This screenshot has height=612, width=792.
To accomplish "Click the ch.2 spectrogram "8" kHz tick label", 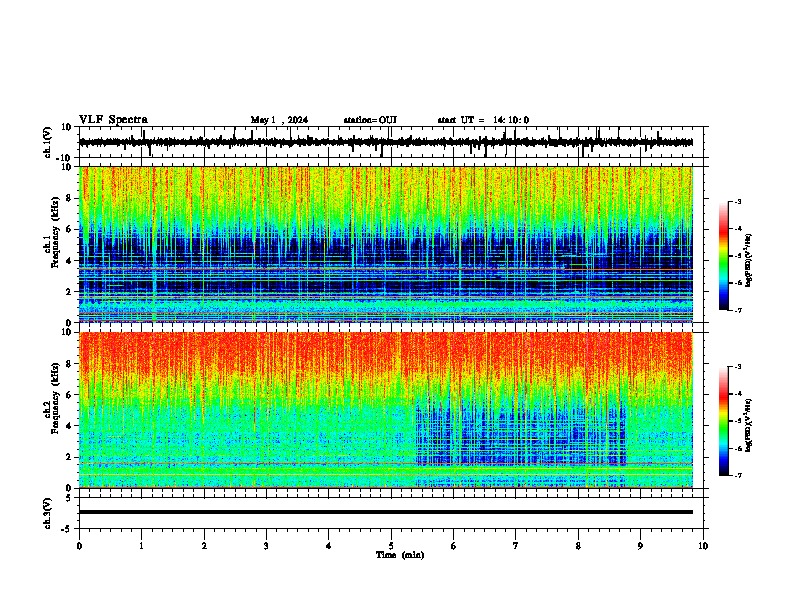I will coord(69,364).
